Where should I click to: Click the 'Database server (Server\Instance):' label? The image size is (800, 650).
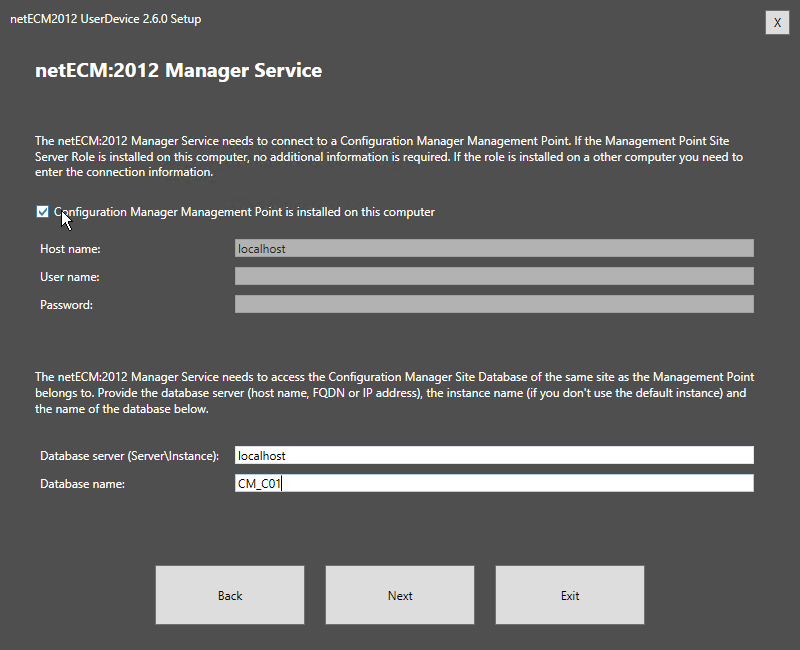click(x=130, y=456)
